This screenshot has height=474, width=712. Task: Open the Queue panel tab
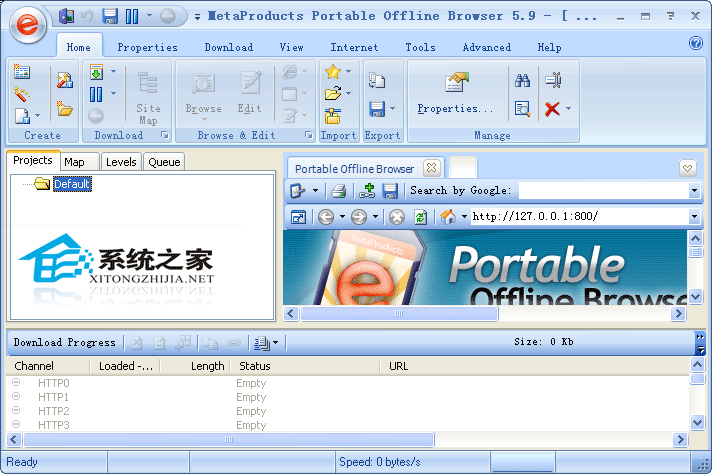[x=164, y=162]
